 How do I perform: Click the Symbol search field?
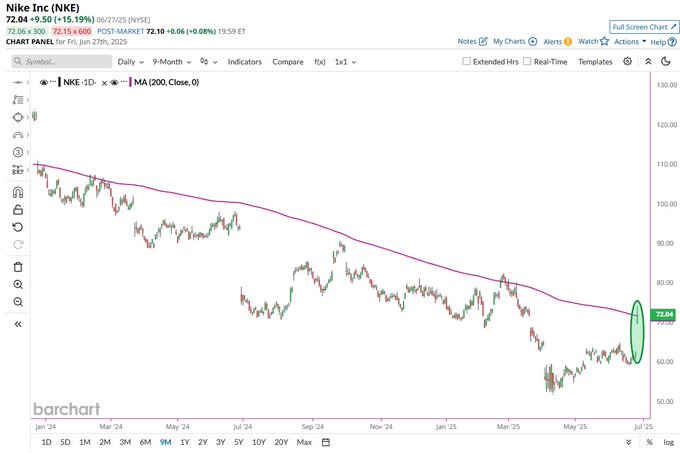(60, 61)
